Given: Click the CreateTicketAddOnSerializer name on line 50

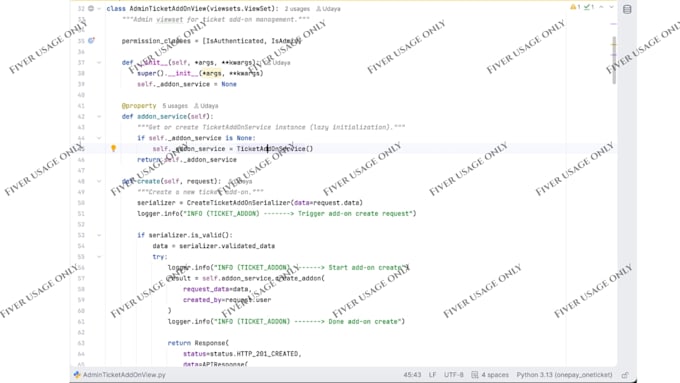Looking at the screenshot, I should click(238, 203).
